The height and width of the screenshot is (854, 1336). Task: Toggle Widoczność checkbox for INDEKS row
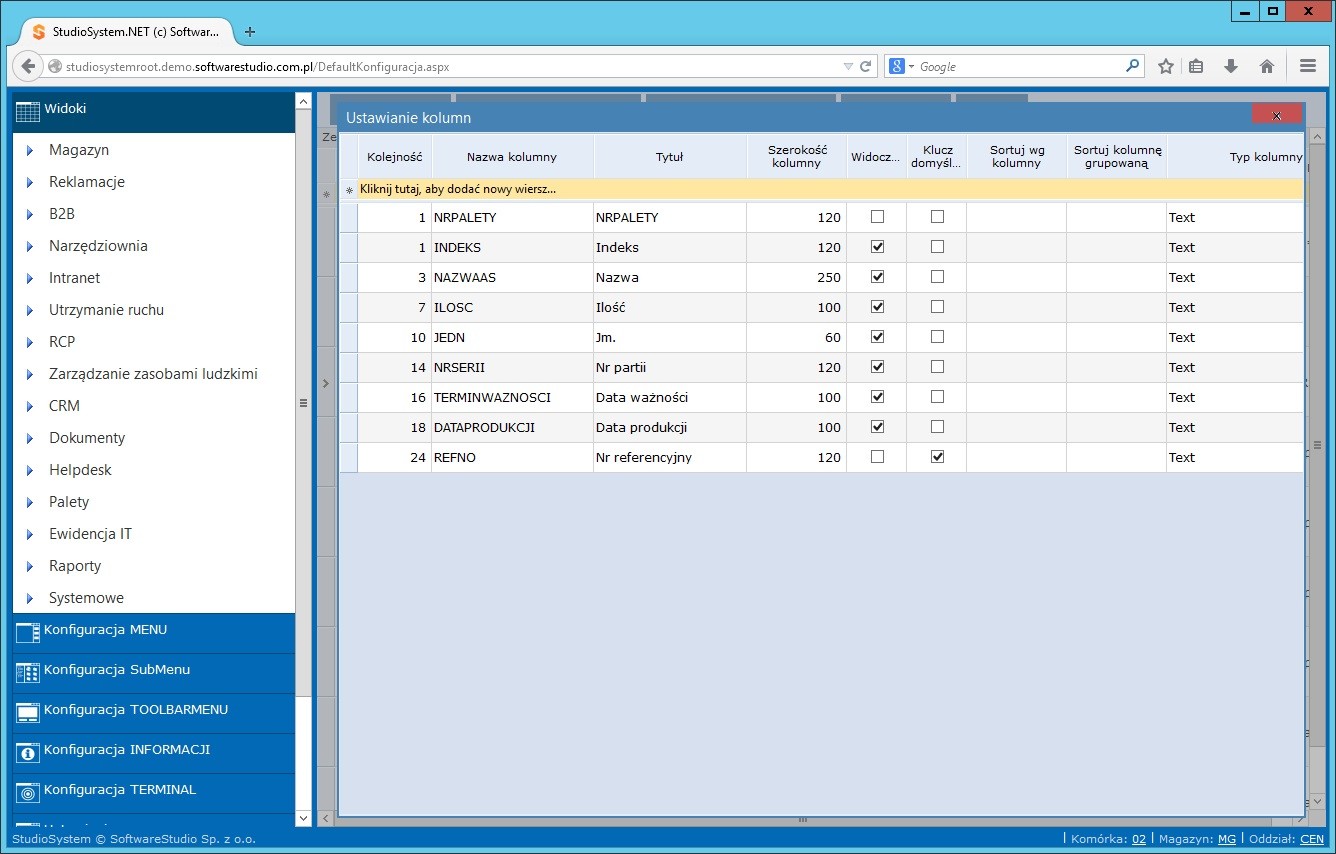pos(877,247)
